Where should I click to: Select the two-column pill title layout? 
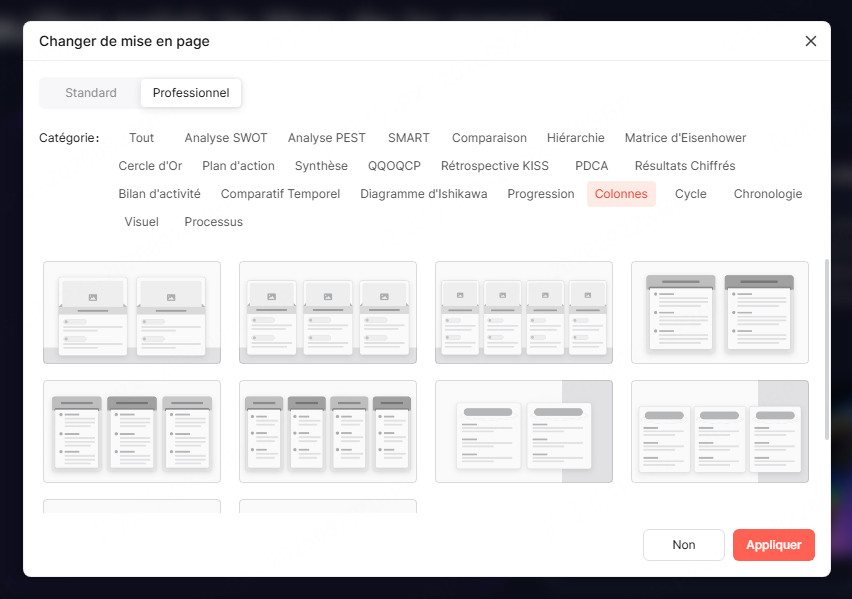[524, 432]
